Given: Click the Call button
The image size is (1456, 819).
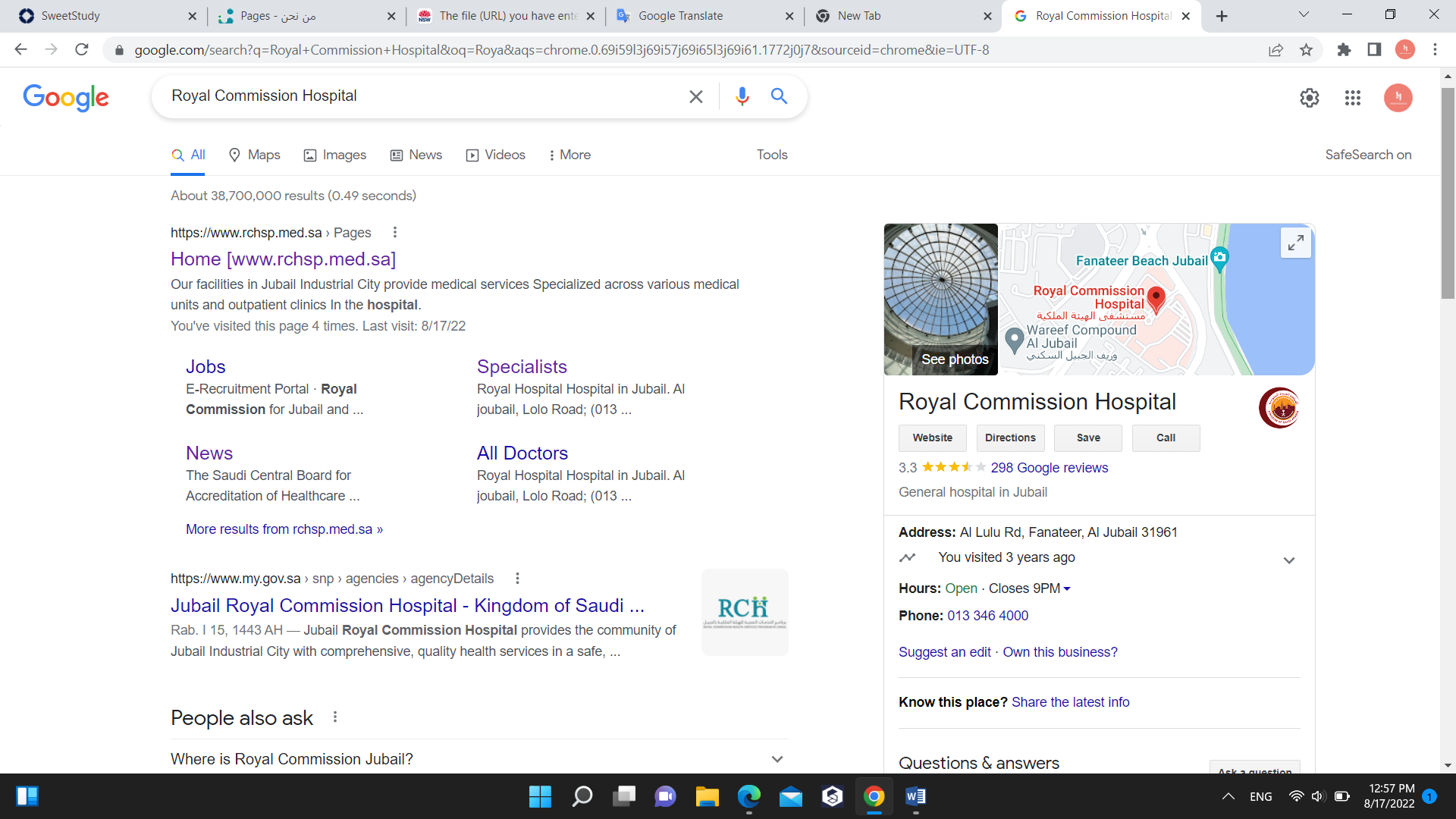Looking at the screenshot, I should click(1166, 438).
